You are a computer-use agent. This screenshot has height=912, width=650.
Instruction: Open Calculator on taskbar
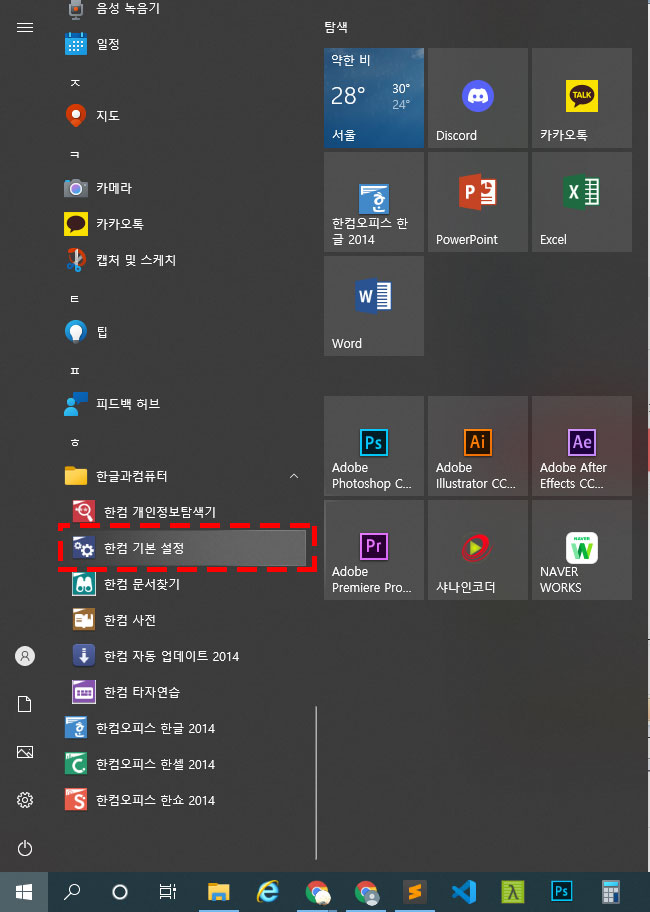point(610,892)
